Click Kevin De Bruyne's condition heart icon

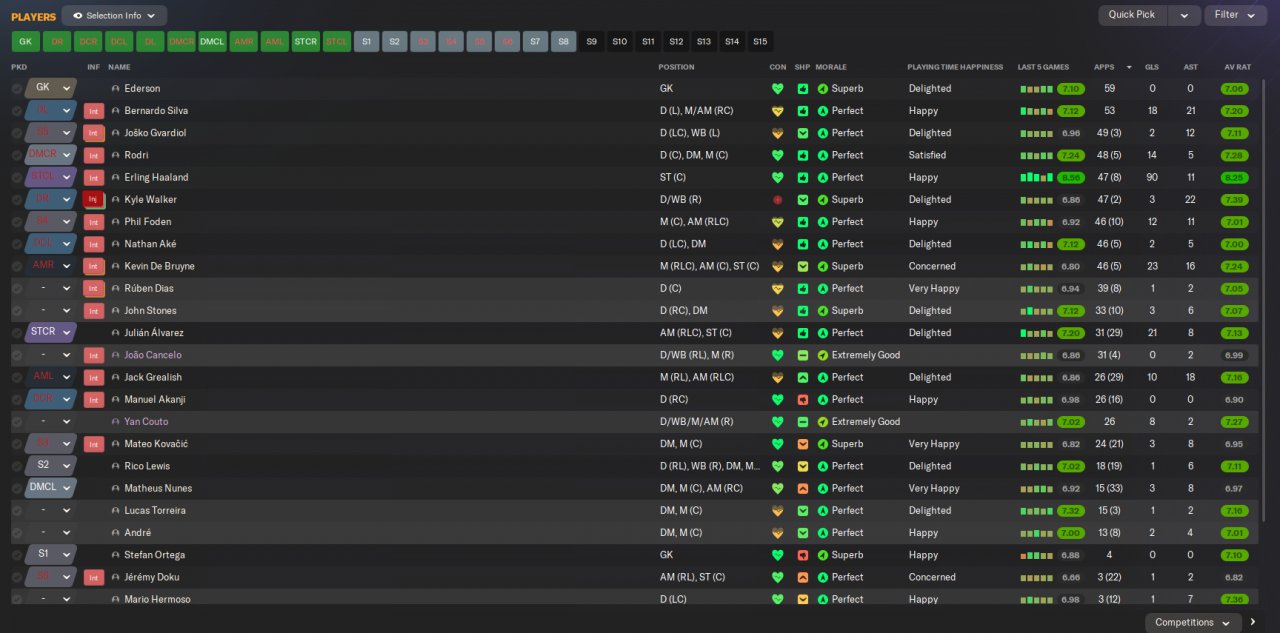(777, 266)
